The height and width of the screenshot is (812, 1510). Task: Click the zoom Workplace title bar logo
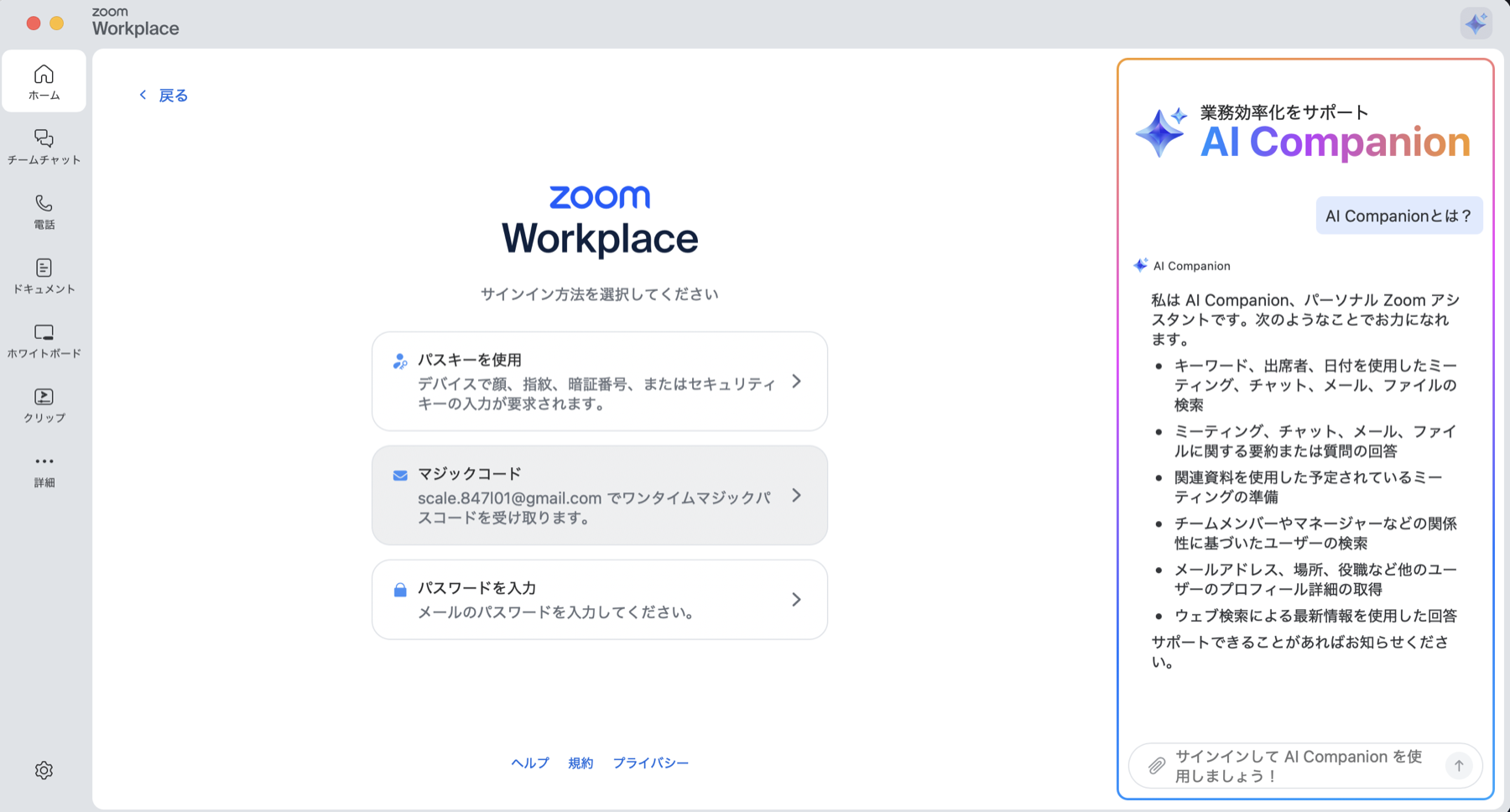tap(135, 22)
